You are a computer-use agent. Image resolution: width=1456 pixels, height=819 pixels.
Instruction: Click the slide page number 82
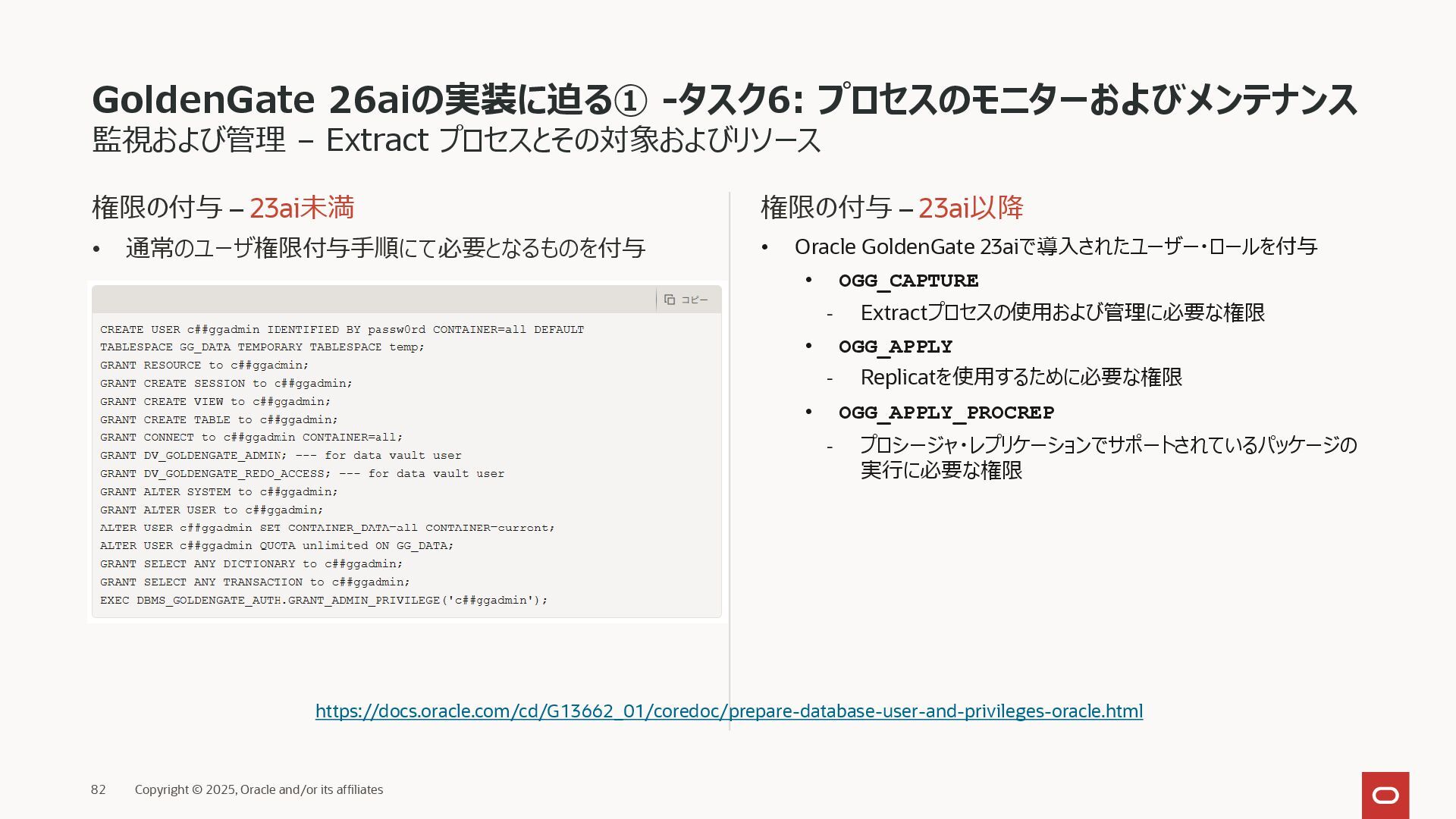point(98,789)
